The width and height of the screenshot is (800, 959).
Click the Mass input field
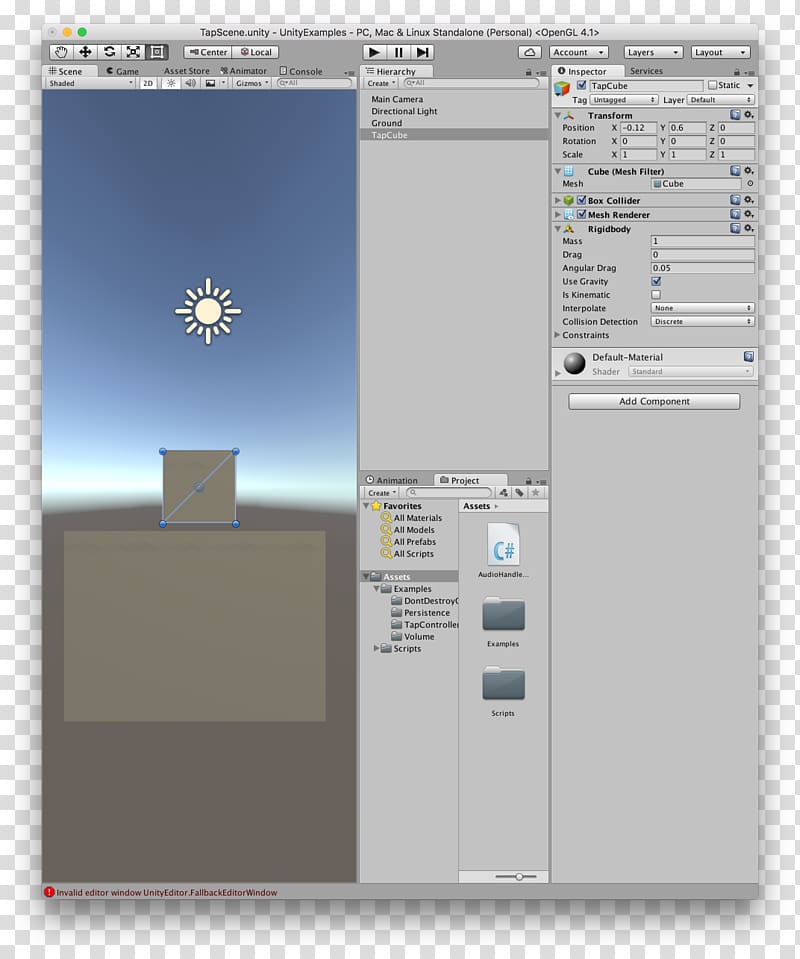click(x=702, y=241)
